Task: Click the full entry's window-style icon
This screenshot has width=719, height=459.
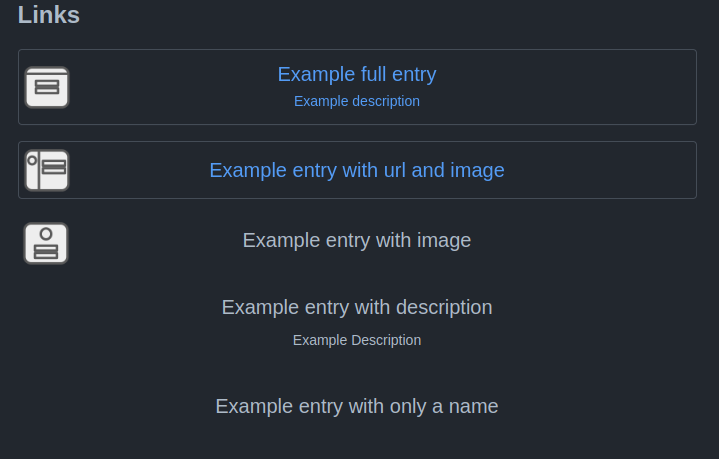Action: pos(46,87)
